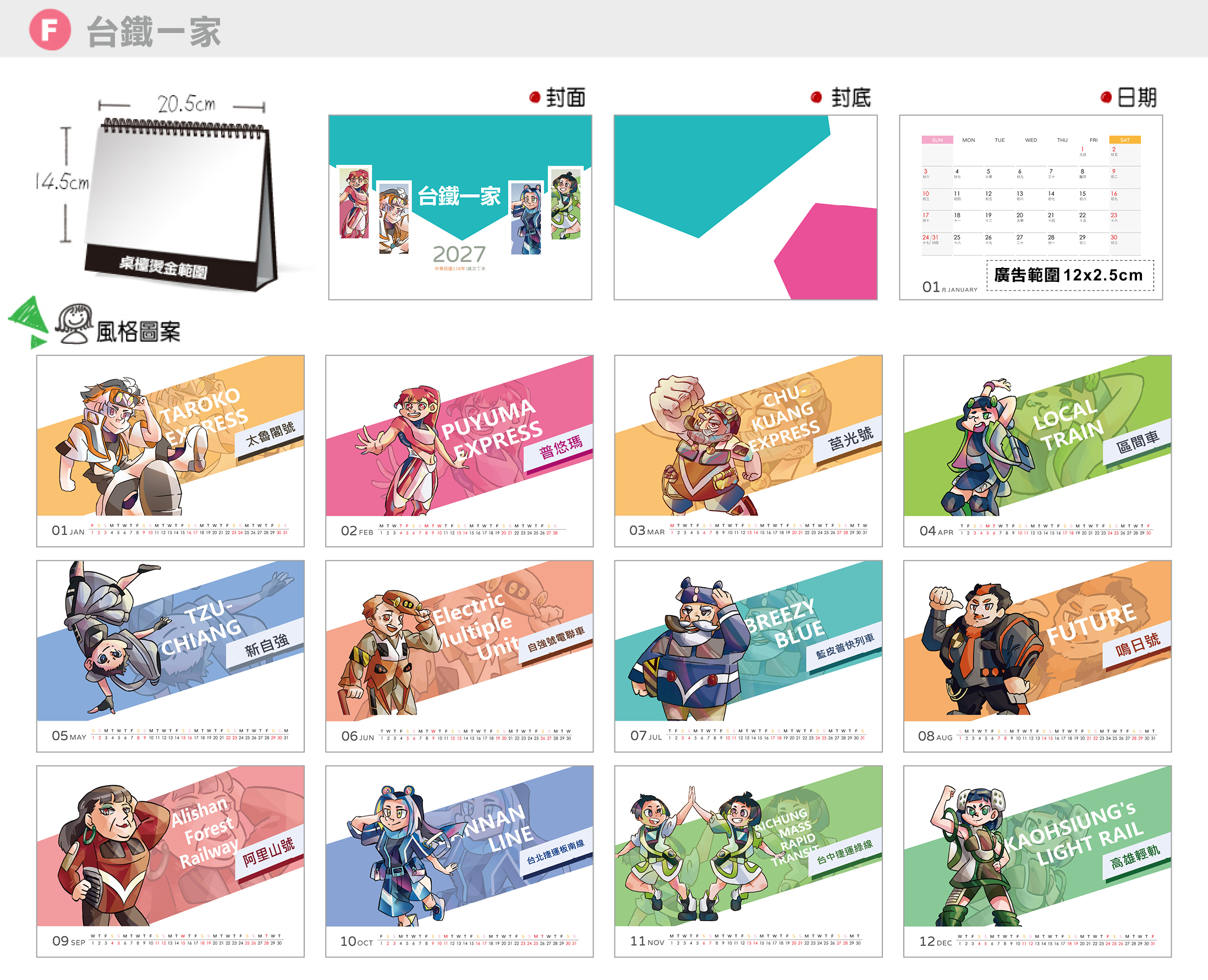The image size is (1208, 980).
Task: Select the Taroko Express January card
Action: pyautogui.click(x=171, y=451)
